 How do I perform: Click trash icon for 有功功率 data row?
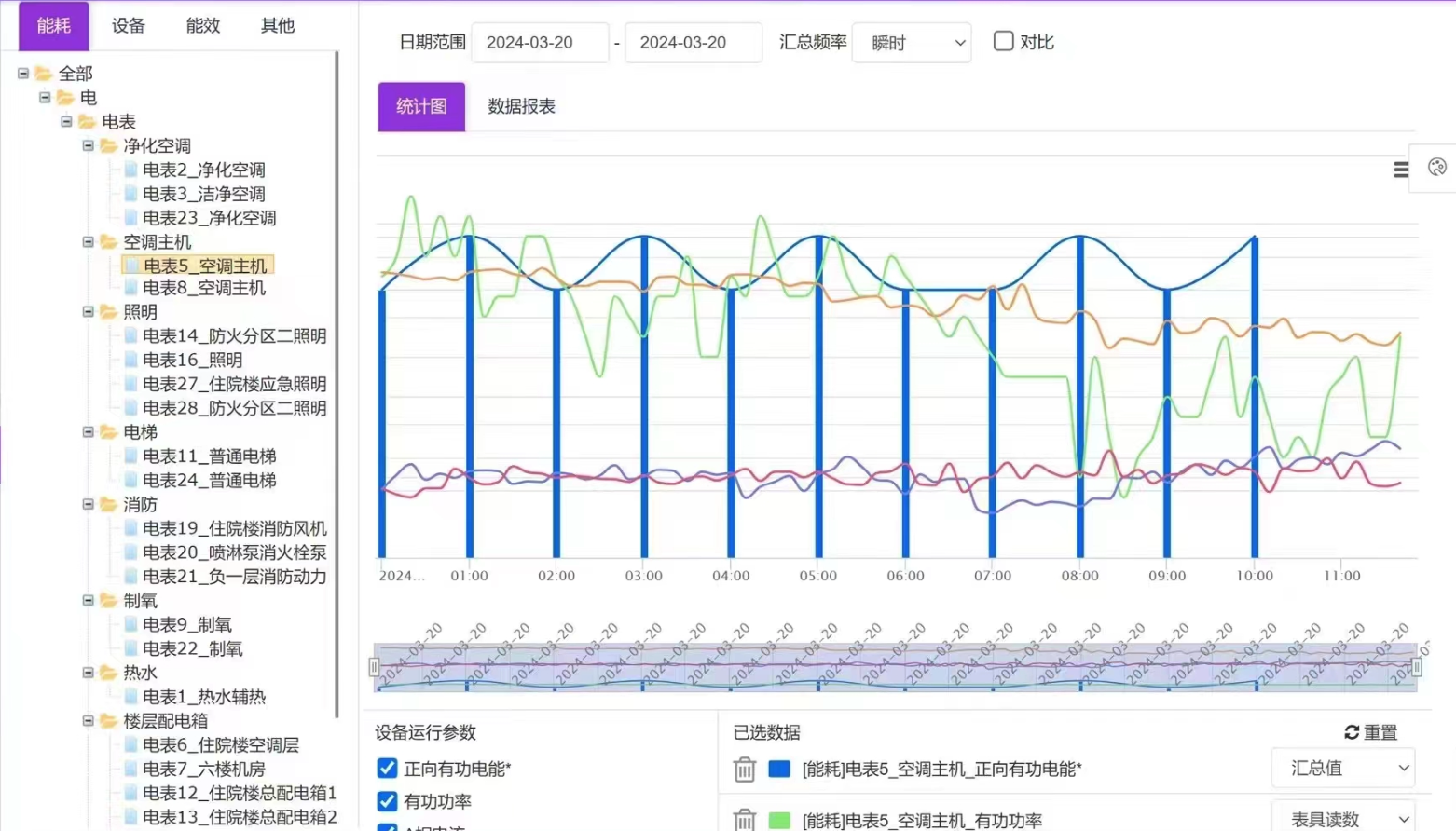point(744,820)
